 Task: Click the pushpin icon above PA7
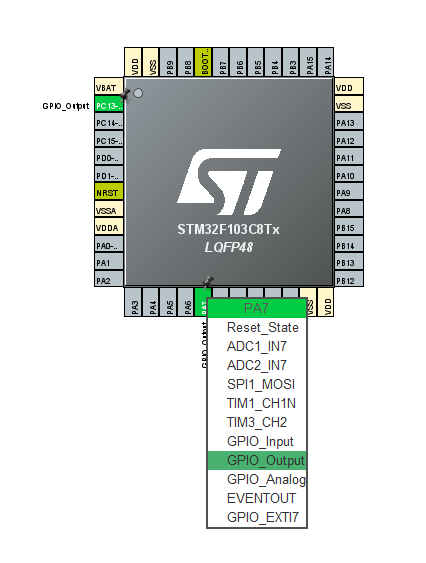[208, 283]
